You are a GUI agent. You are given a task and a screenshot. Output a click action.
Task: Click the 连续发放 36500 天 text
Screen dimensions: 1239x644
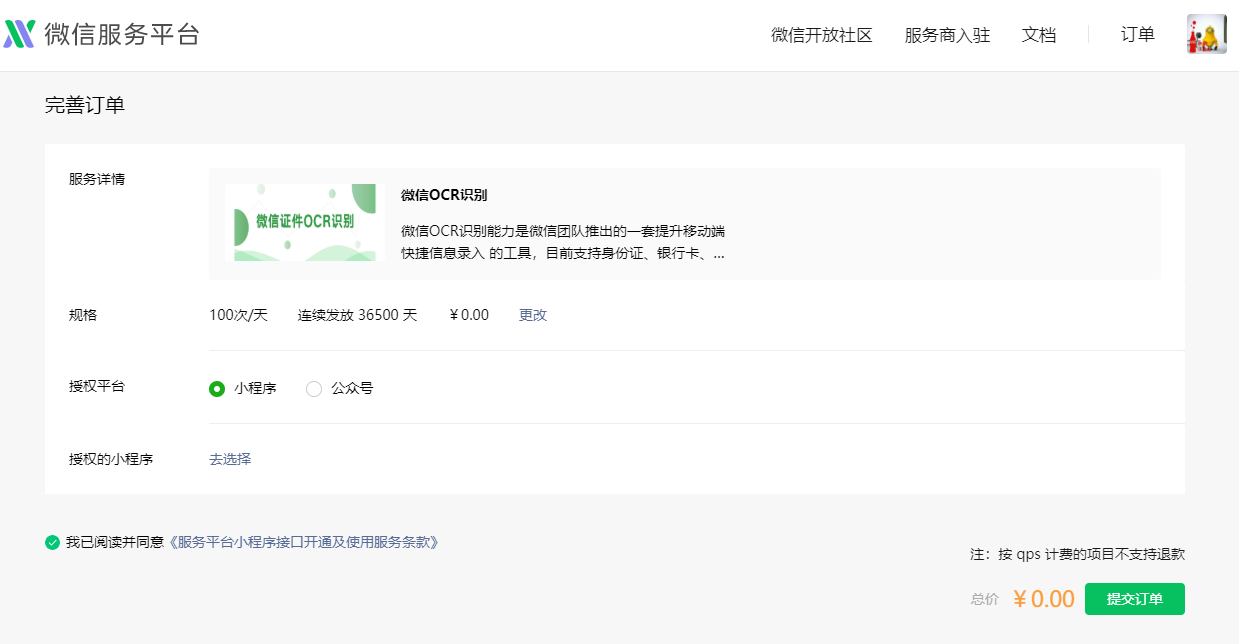357,315
